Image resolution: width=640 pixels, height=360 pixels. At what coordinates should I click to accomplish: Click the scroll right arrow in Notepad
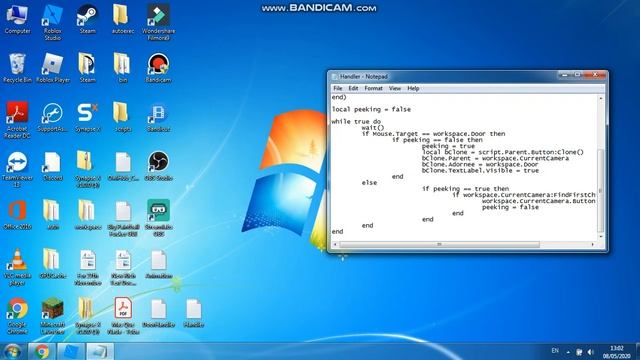(593, 244)
